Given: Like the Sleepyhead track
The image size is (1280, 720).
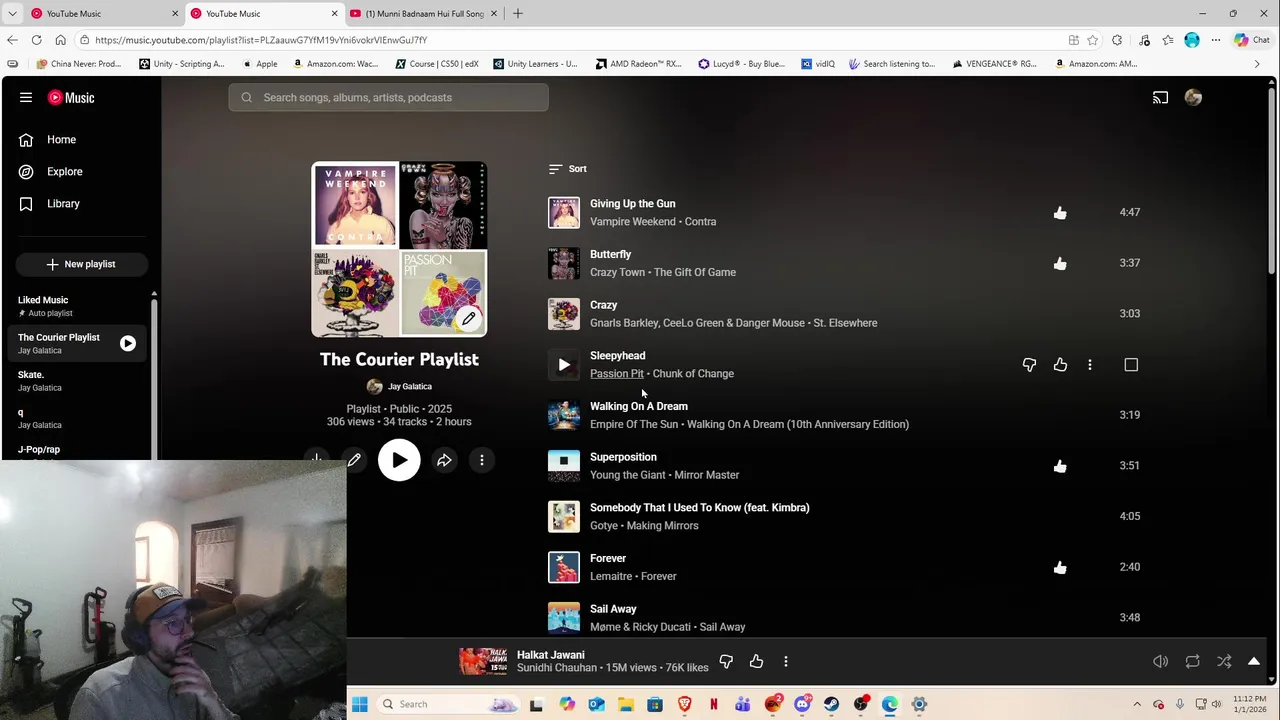Looking at the screenshot, I should pyautogui.click(x=1060, y=365).
